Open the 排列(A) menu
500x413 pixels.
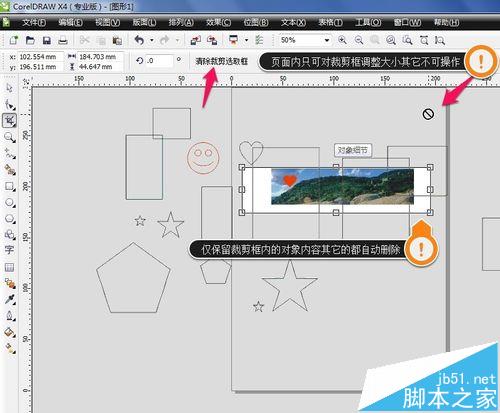tap(181, 22)
